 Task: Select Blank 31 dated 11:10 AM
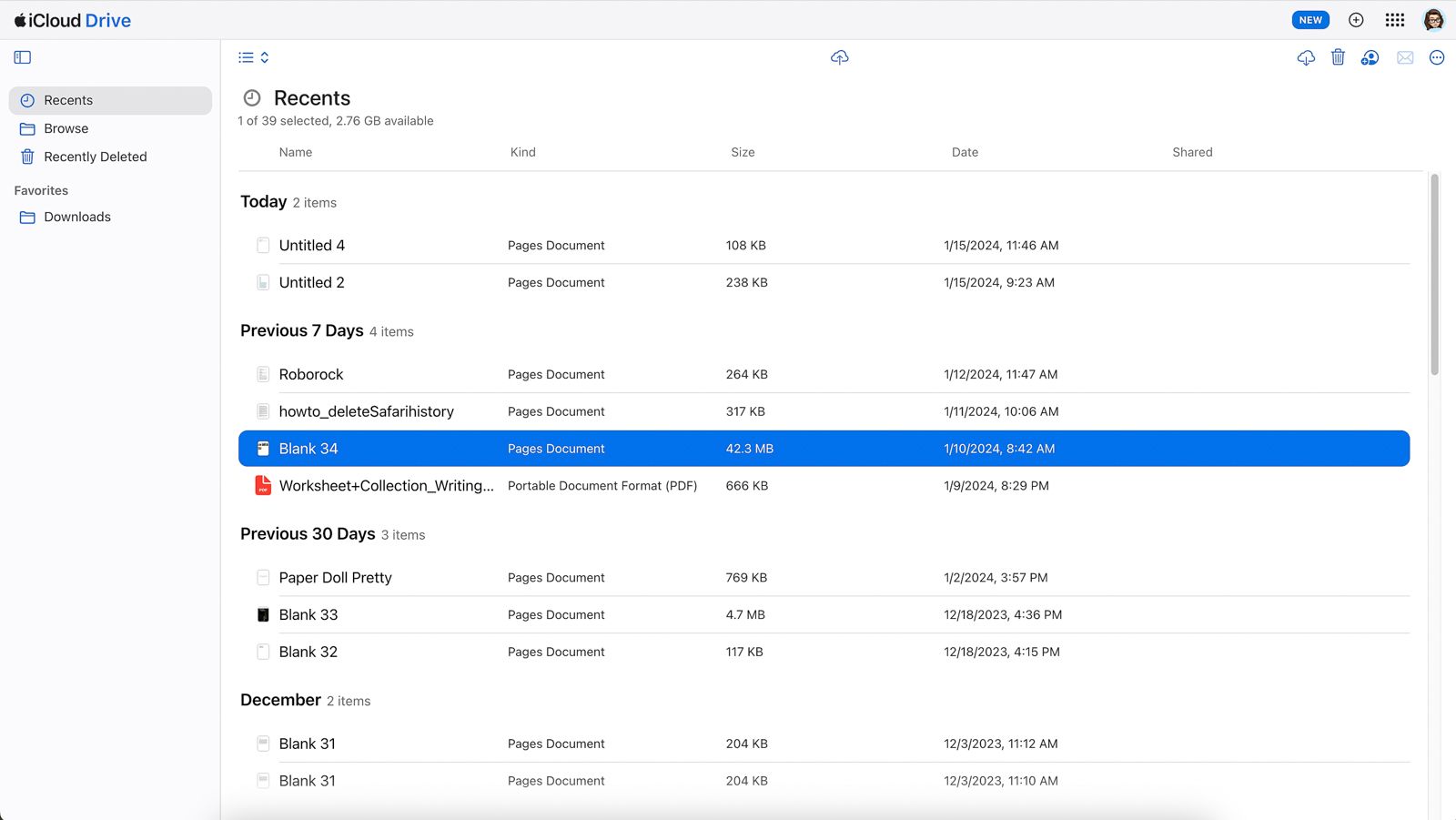(x=824, y=781)
